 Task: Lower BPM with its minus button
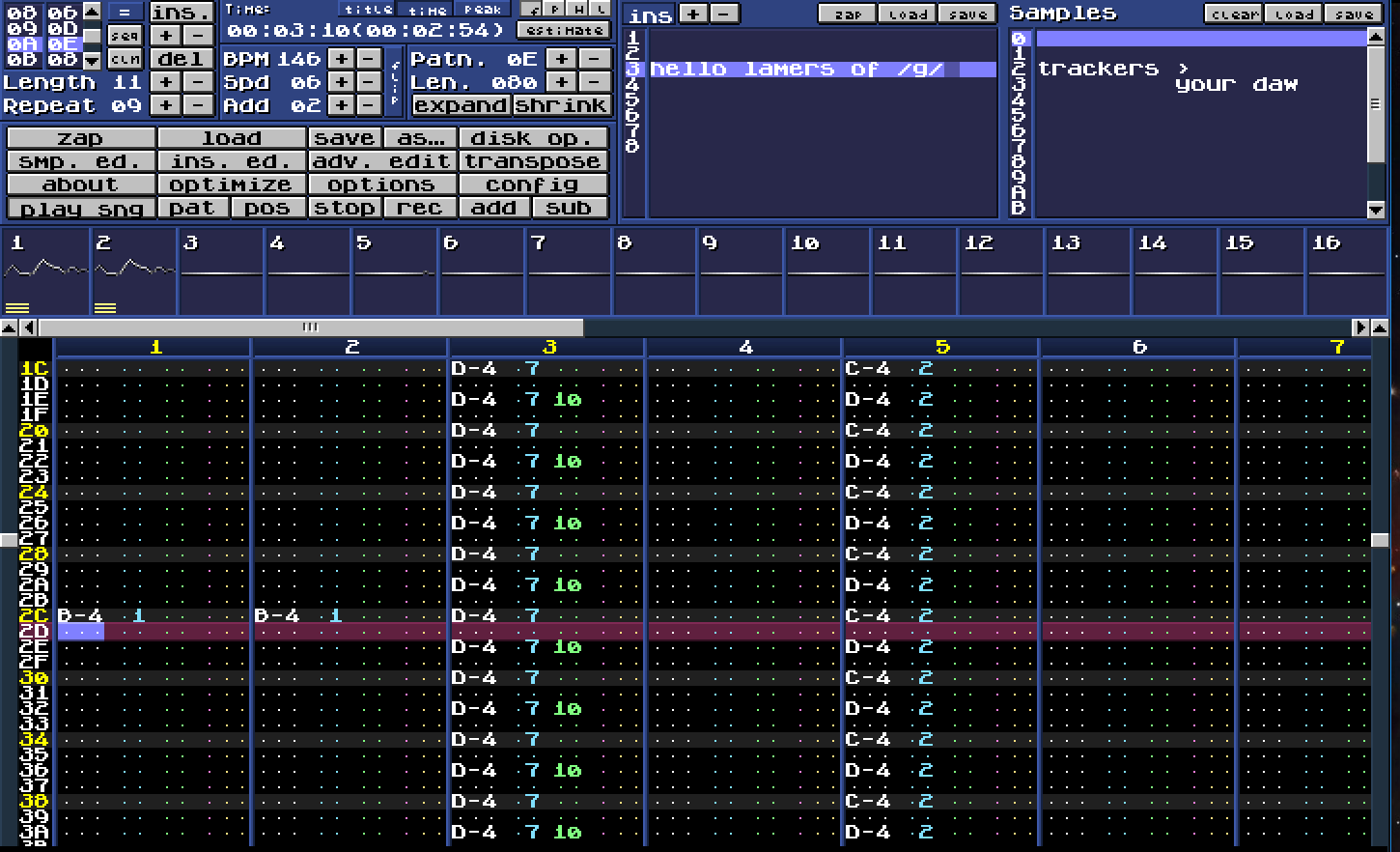pos(369,59)
